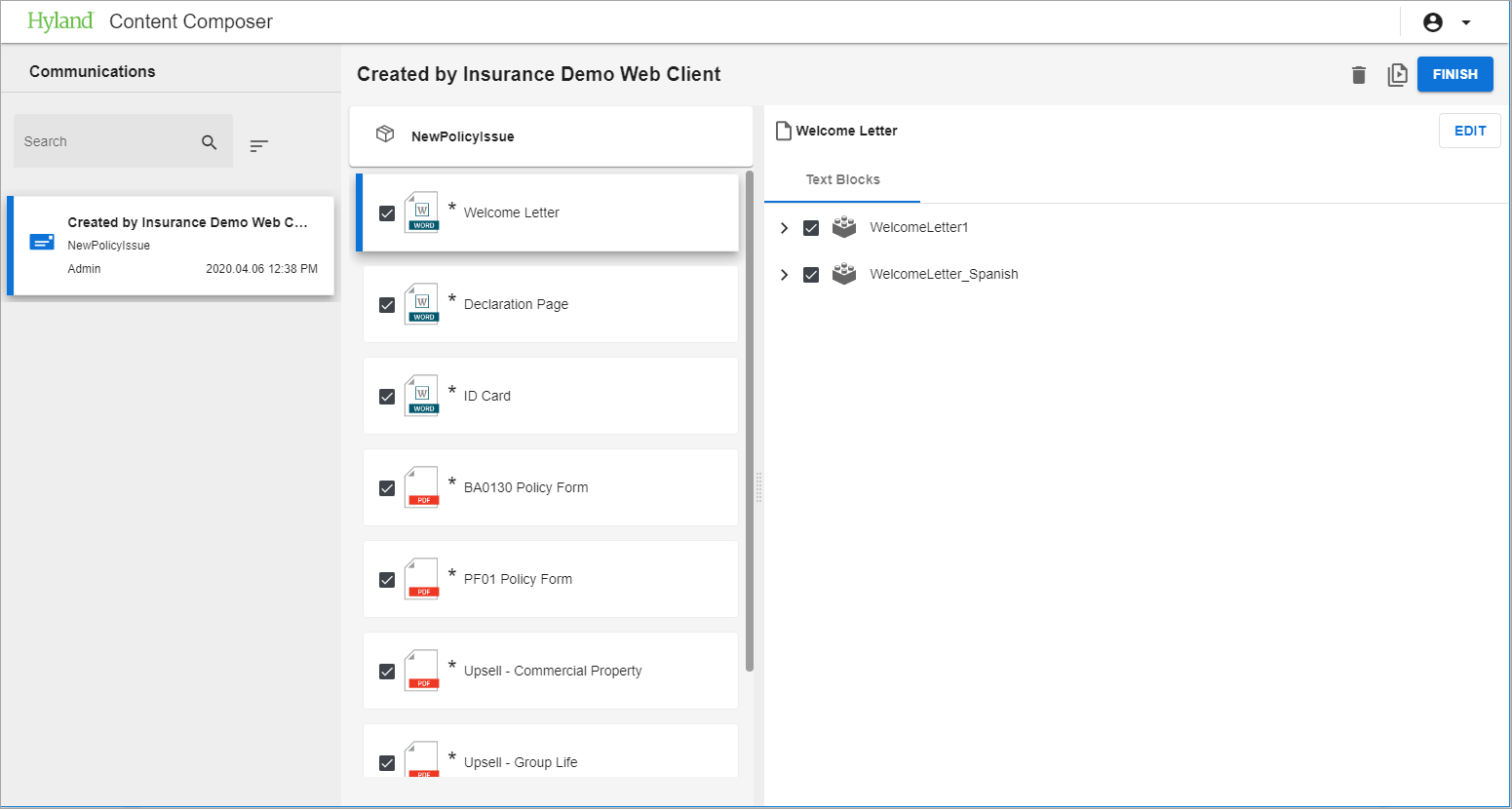Screen dimensions: 1512x809
Task: Click the BA0130 Policy Form PDF icon
Action: coord(422,487)
